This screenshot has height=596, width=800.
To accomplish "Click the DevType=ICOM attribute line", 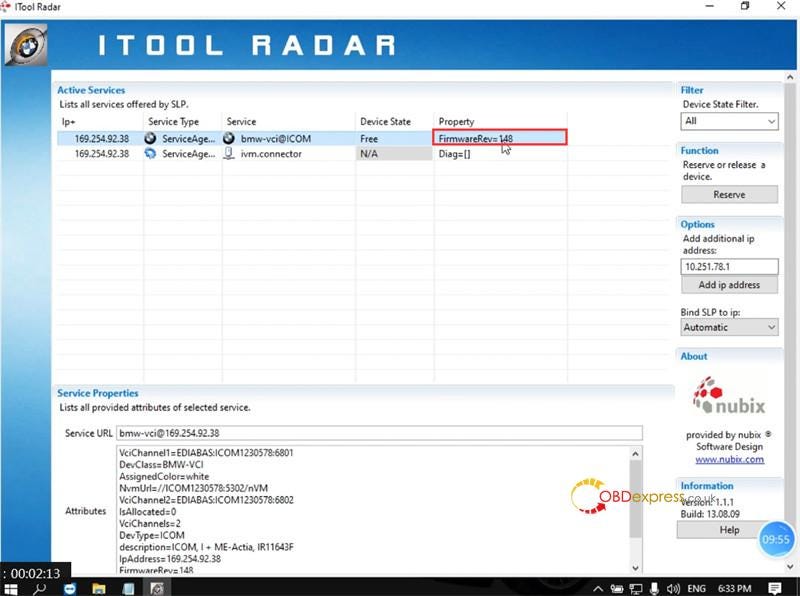I will click(152, 535).
